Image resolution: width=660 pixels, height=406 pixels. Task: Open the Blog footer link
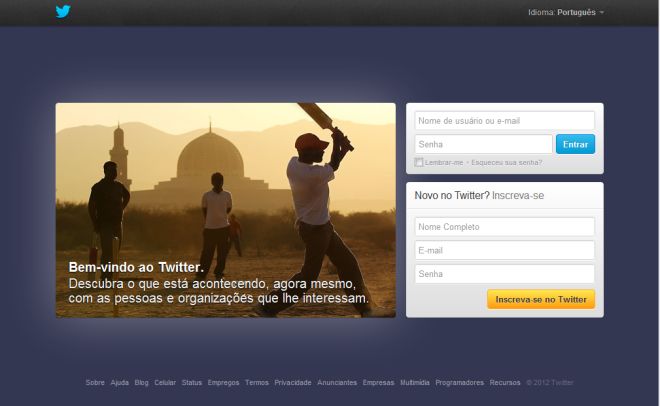(141, 382)
